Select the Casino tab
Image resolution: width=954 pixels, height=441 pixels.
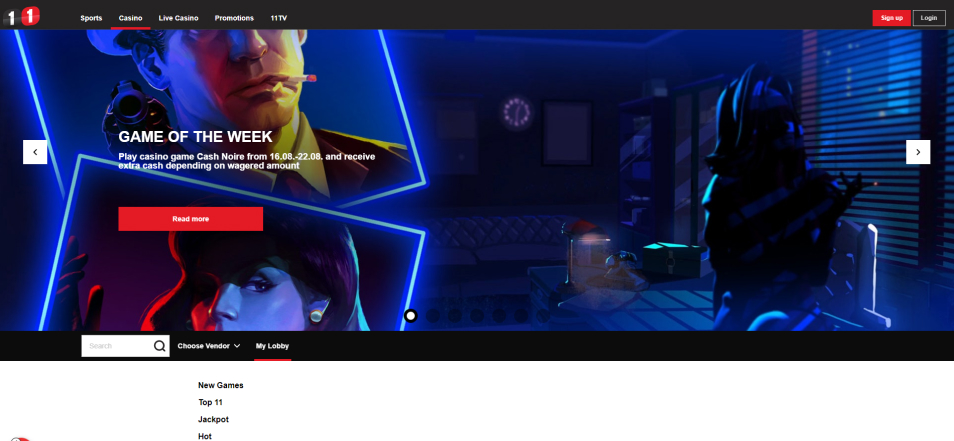[131, 18]
